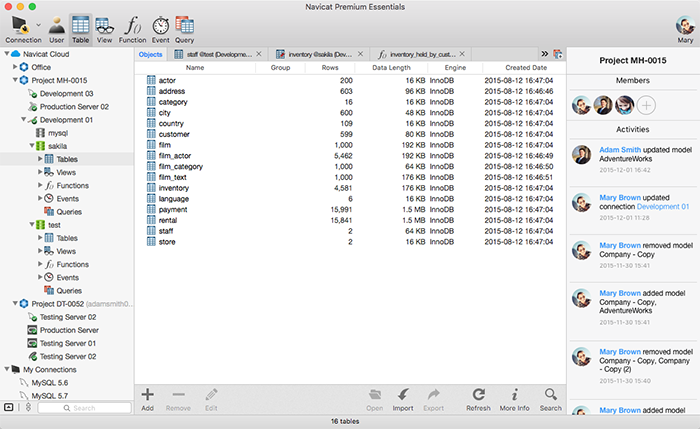The image size is (700, 429).
Task: Add a new table with Add button
Action: tap(147, 399)
